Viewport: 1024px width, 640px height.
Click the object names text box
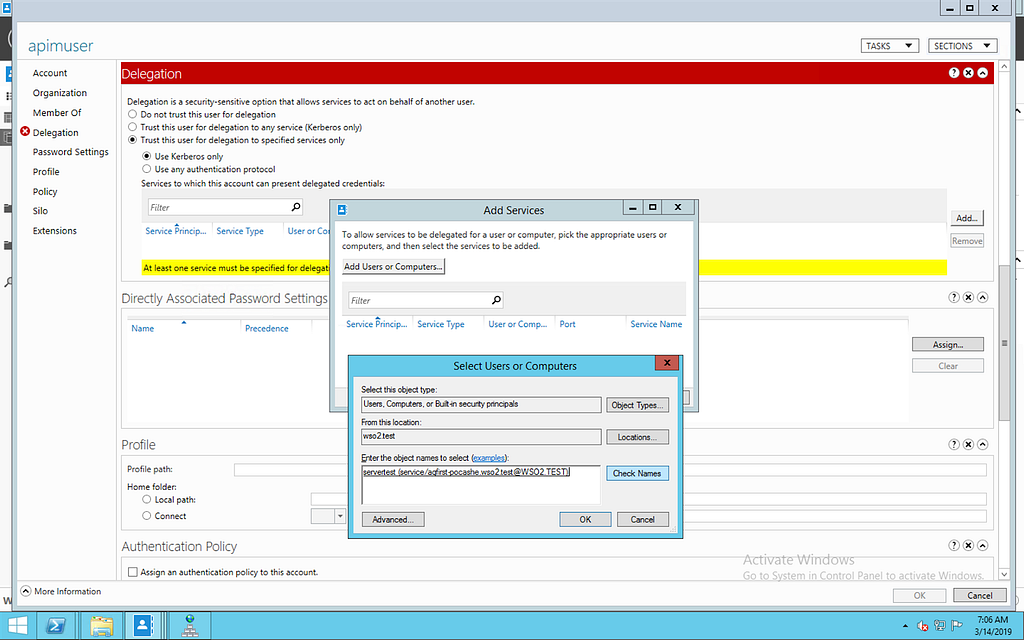click(x=481, y=484)
